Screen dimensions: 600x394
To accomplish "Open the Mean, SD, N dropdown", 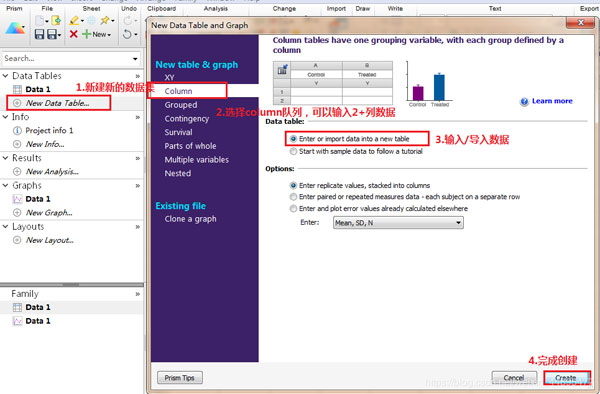I will click(398, 223).
